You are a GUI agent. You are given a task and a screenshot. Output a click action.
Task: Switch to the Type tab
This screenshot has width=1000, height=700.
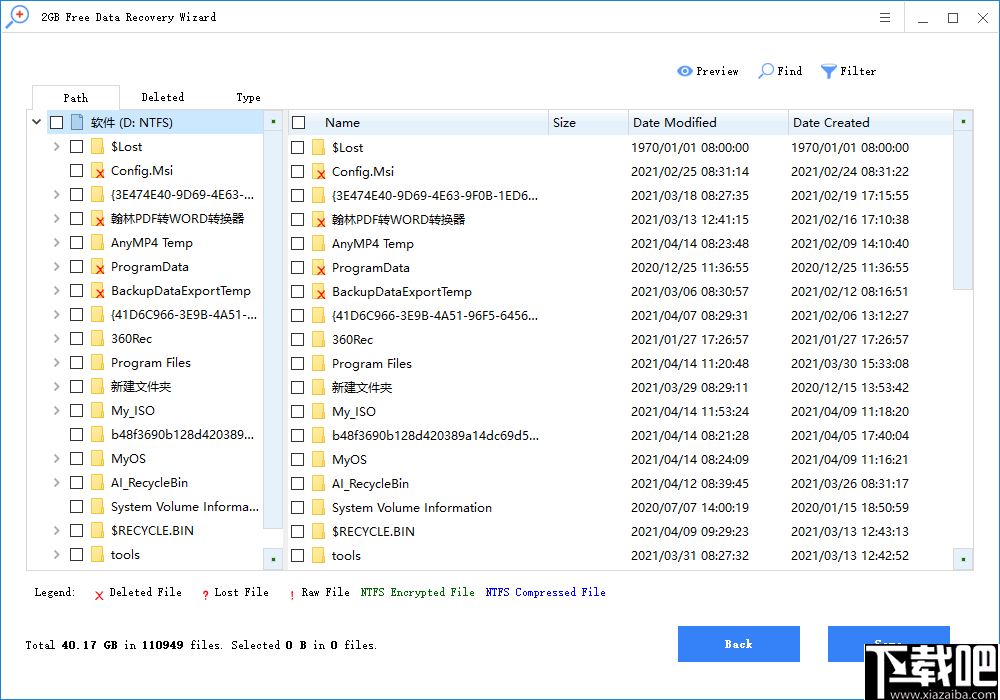pos(248,97)
